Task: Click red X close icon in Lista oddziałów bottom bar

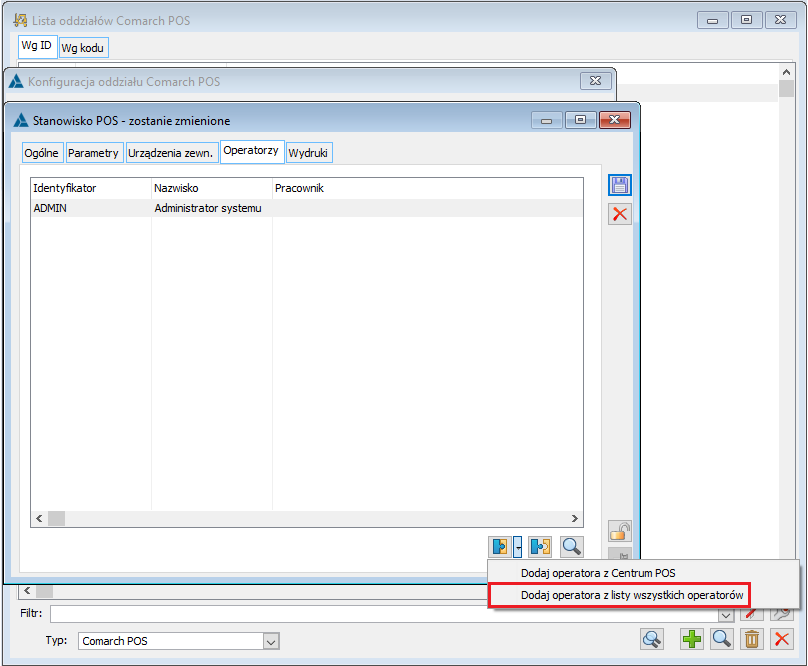Action: pos(782,639)
